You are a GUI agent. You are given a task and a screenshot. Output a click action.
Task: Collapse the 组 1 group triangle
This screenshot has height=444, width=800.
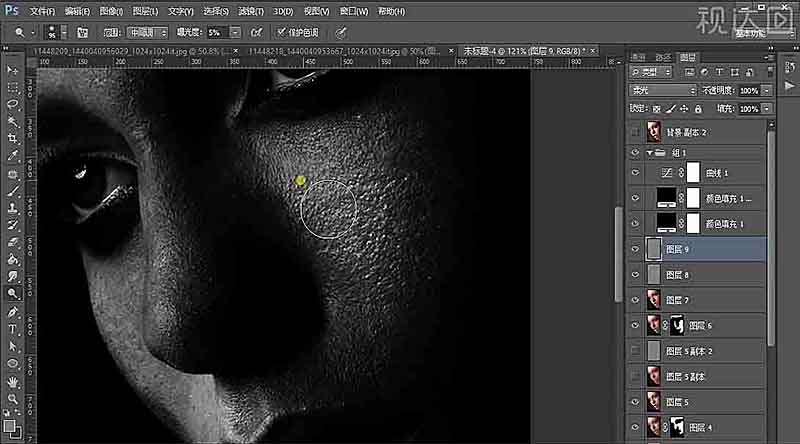tap(649, 153)
